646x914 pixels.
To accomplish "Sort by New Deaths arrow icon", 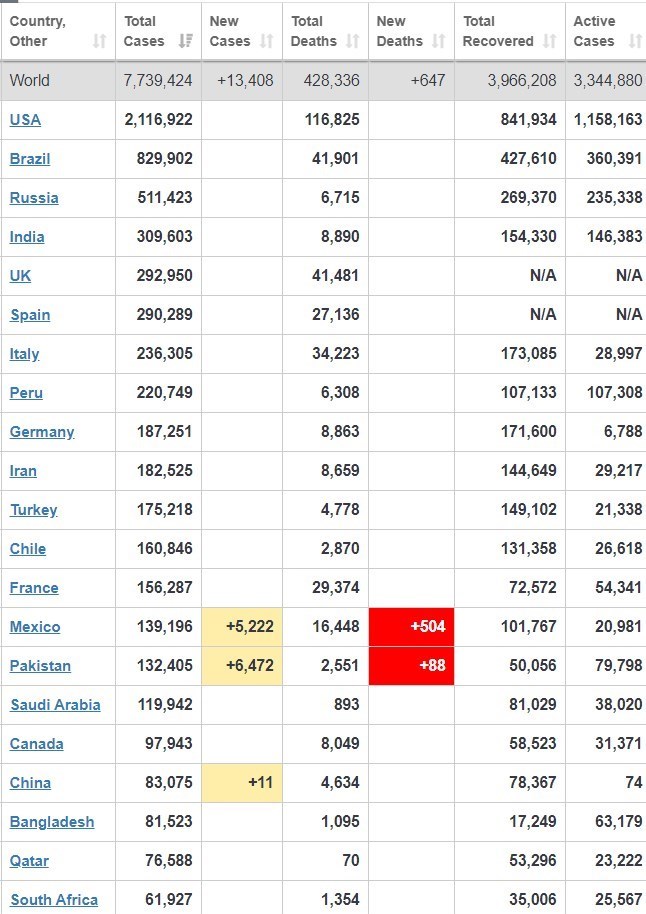I will click(438, 41).
